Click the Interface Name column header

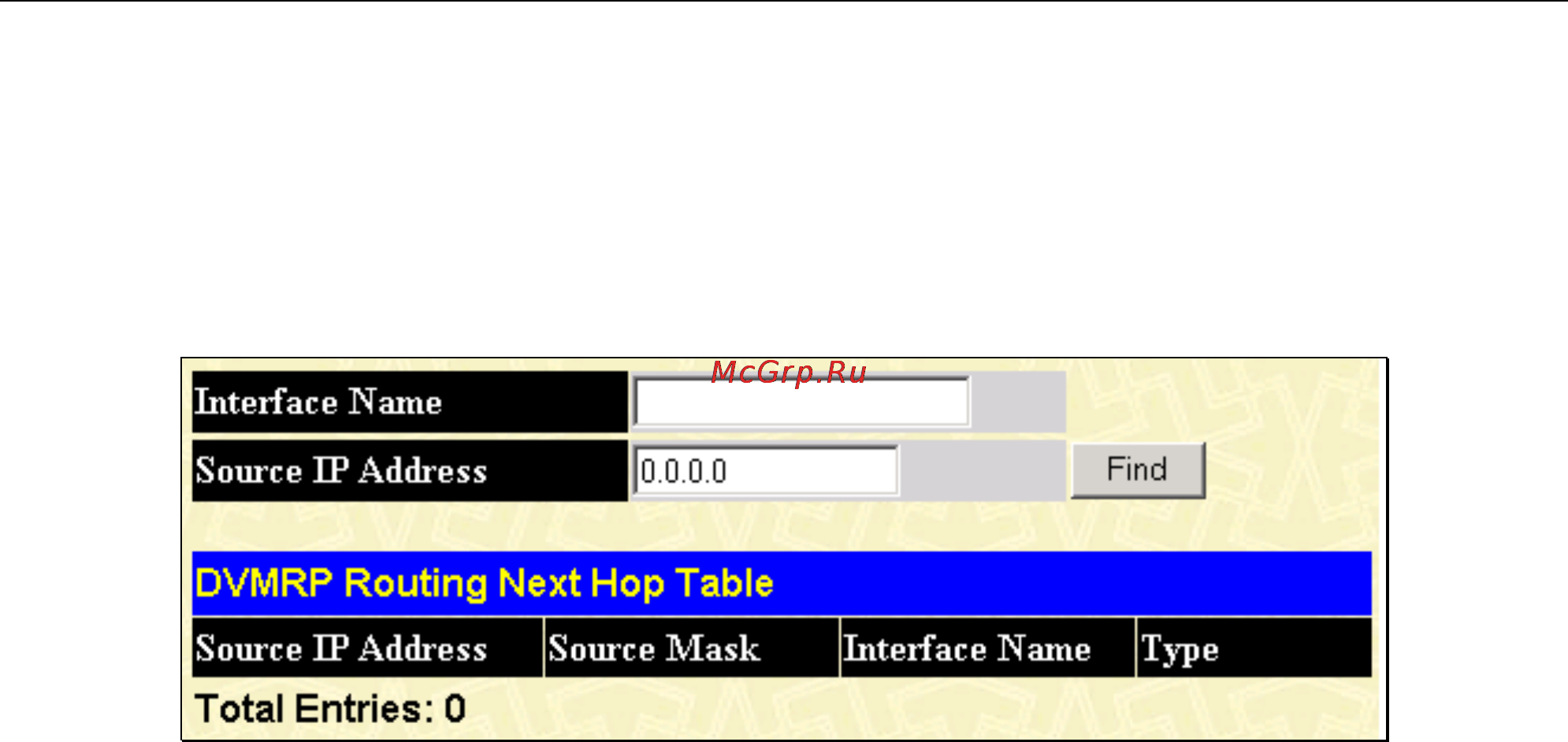tap(988, 648)
